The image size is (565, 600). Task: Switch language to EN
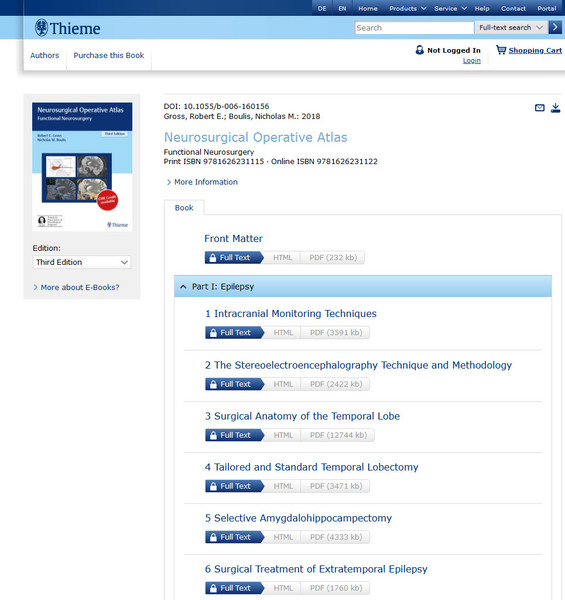tap(342, 8)
